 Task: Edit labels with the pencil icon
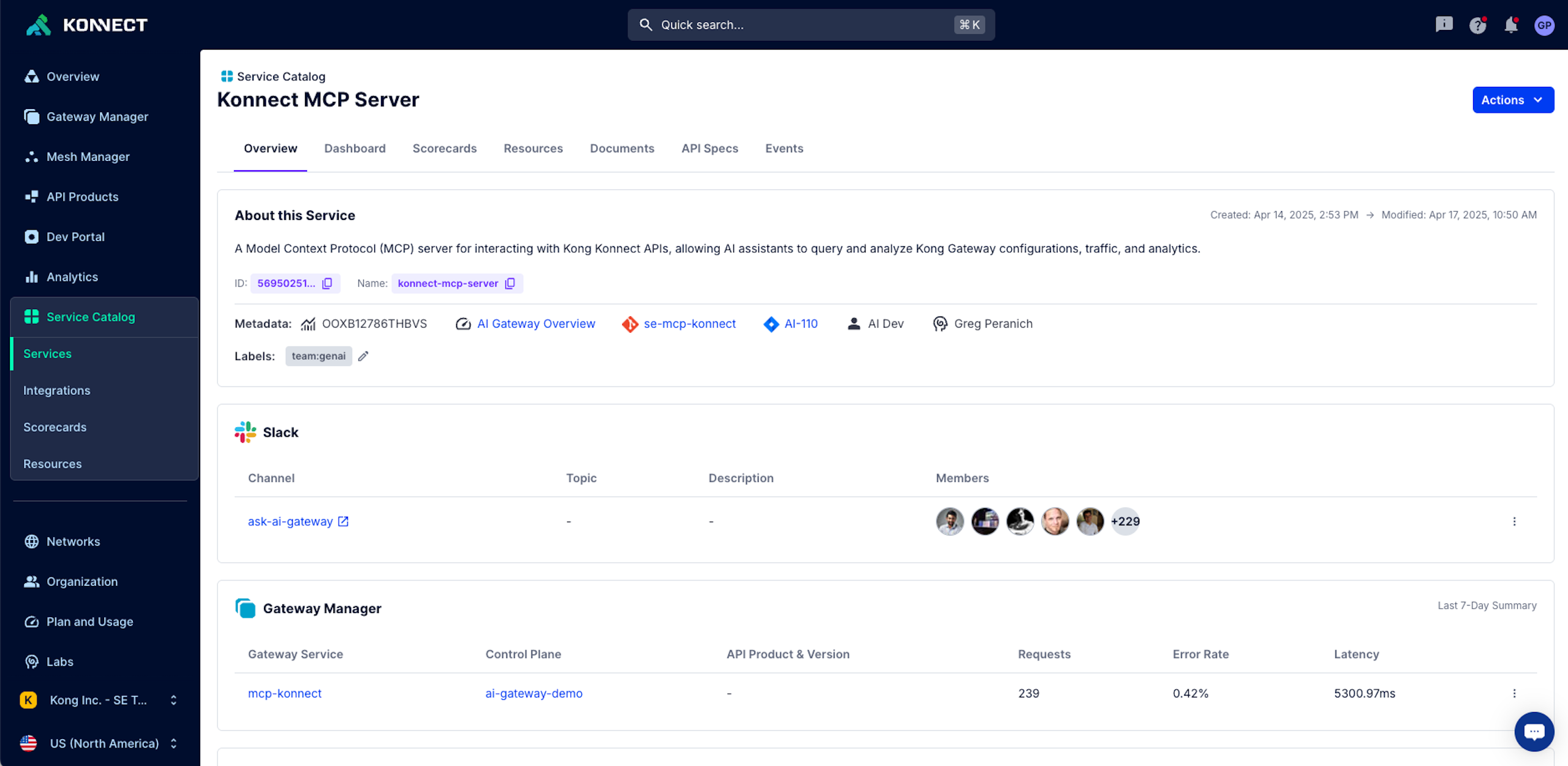point(363,356)
